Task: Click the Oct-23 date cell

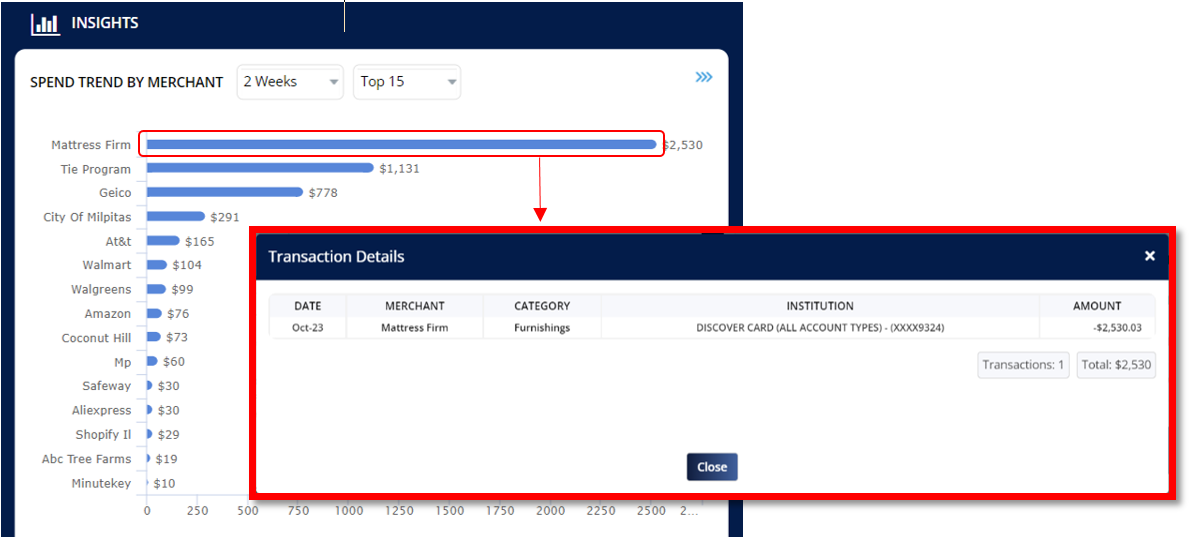Action: (308, 328)
